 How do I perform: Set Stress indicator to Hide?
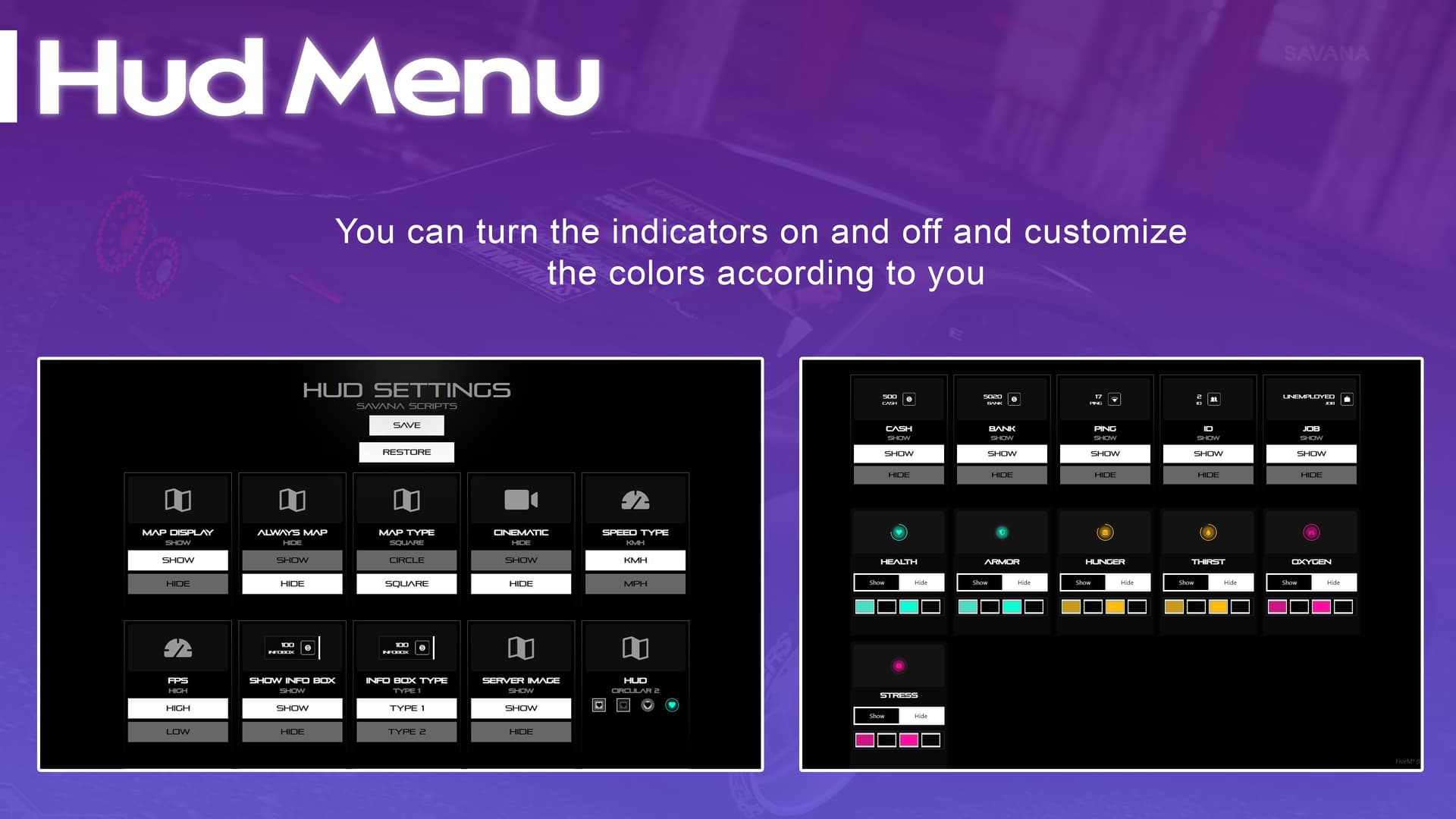tap(921, 716)
